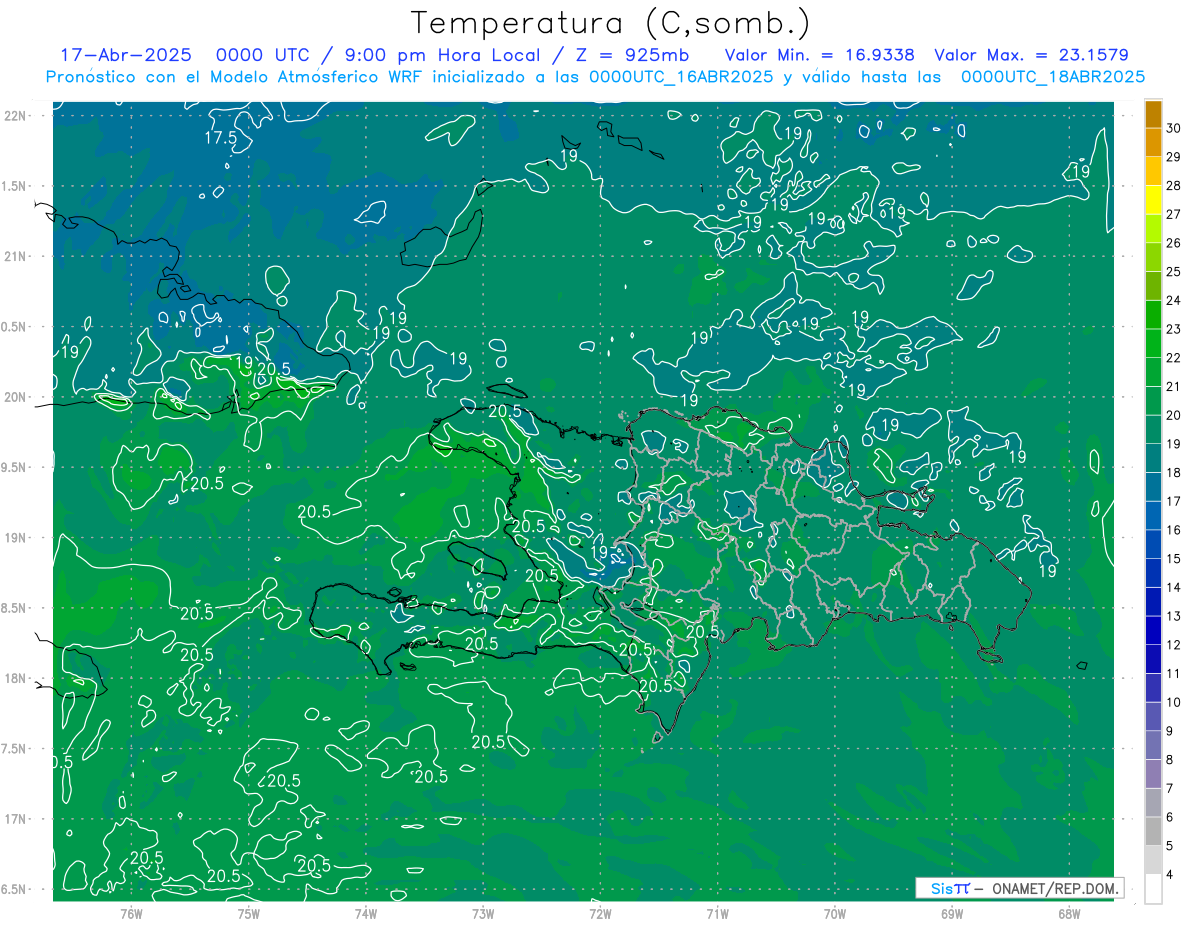The height and width of the screenshot is (927, 1200).
Task: Click the "SisTT – ONAMET/REP.DOM." credit box
Action: click(x=1020, y=888)
